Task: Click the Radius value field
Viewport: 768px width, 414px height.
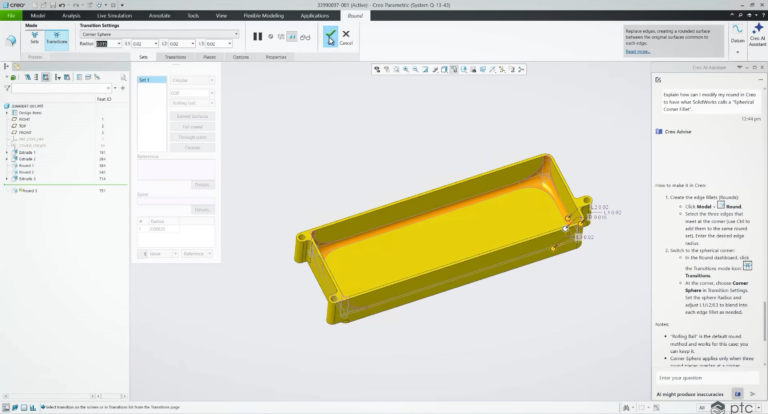Action: (106, 44)
